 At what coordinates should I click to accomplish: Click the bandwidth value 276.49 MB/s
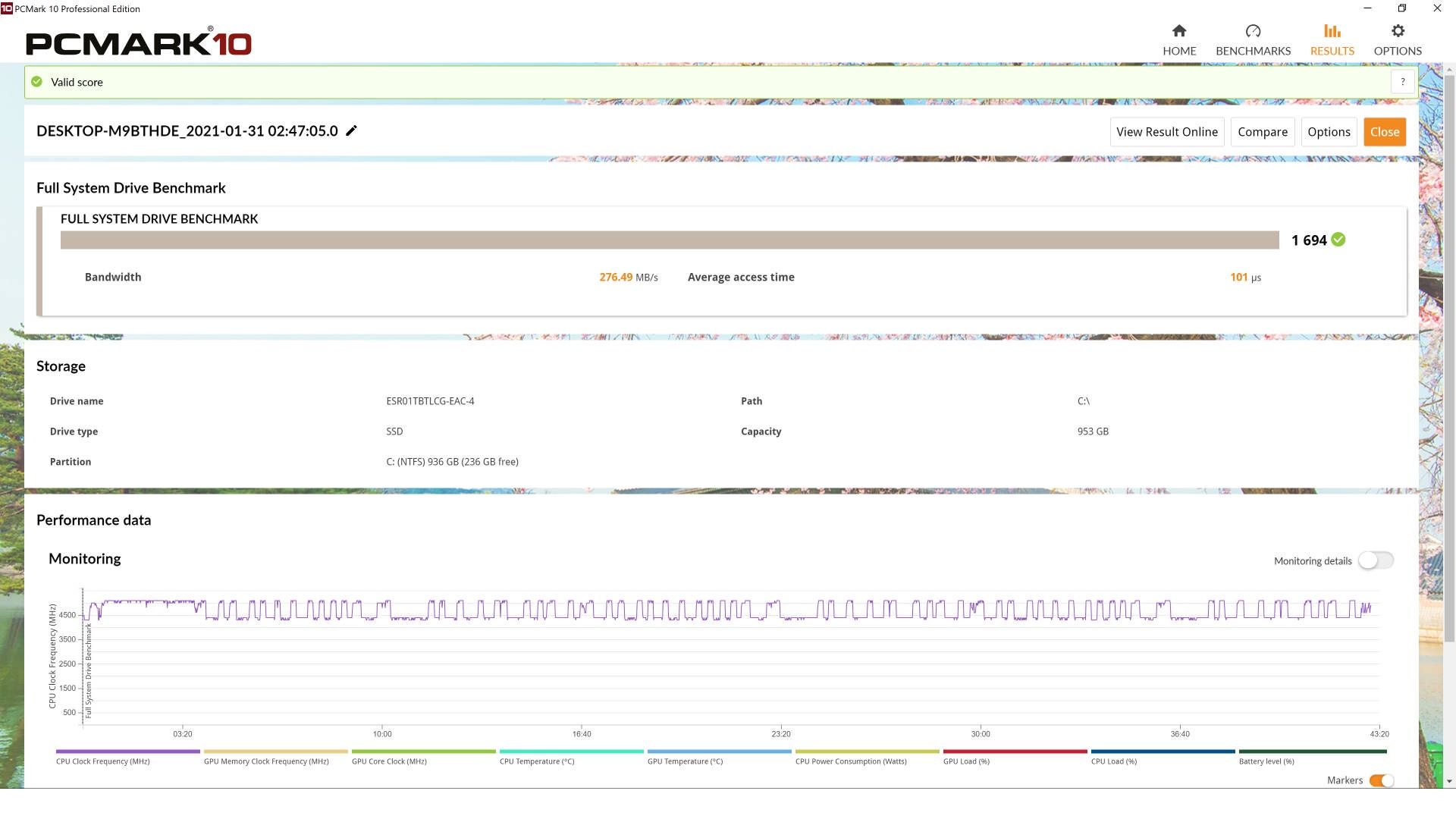click(x=629, y=278)
